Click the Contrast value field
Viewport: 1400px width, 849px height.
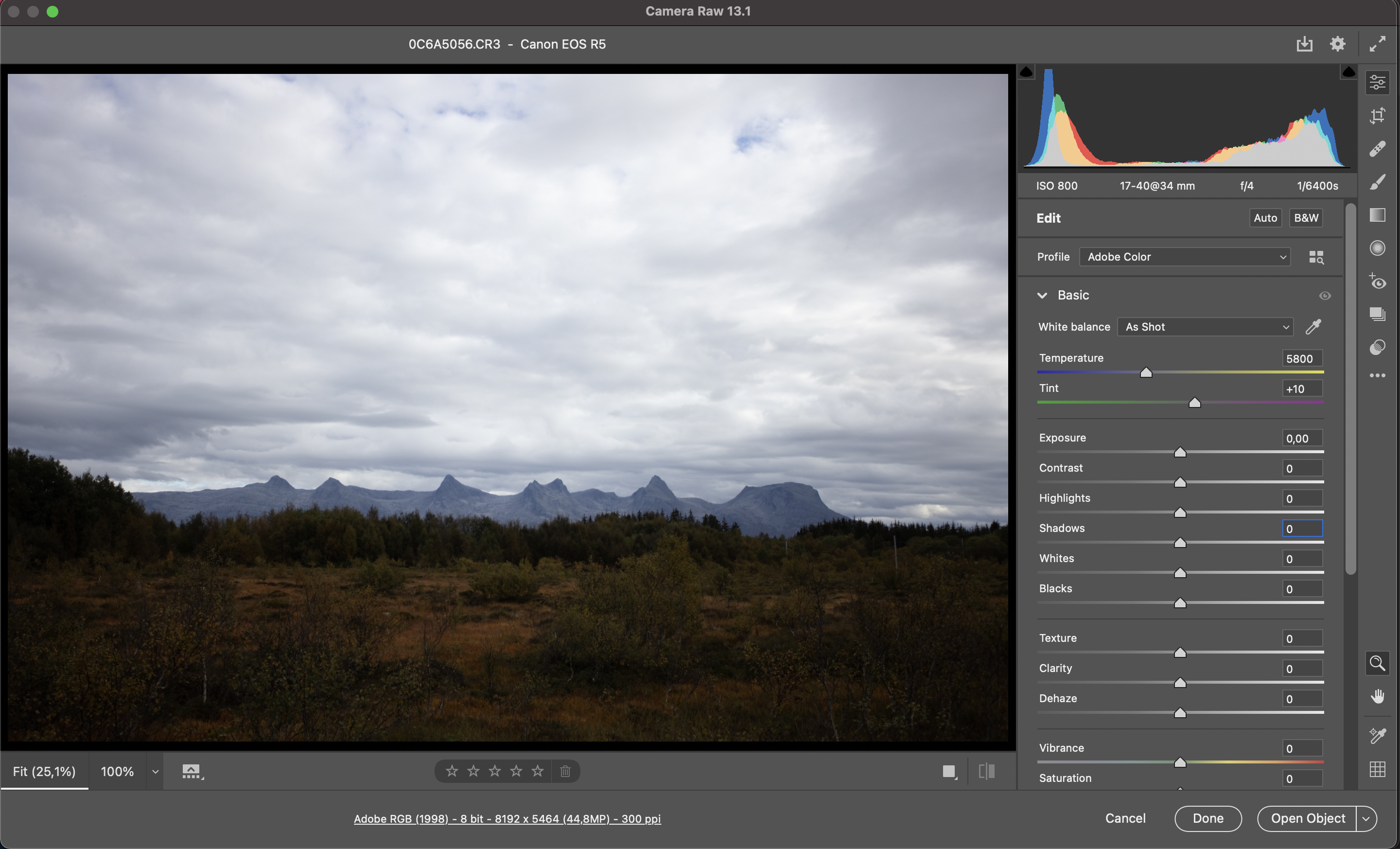1302,468
